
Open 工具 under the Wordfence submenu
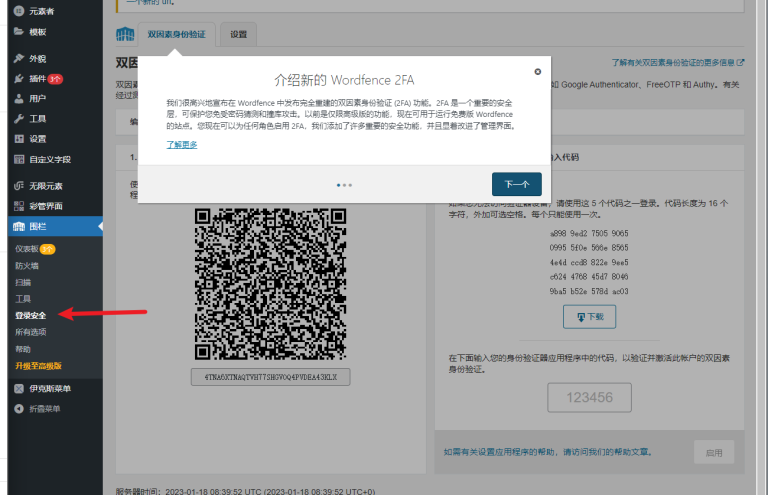[23, 299]
